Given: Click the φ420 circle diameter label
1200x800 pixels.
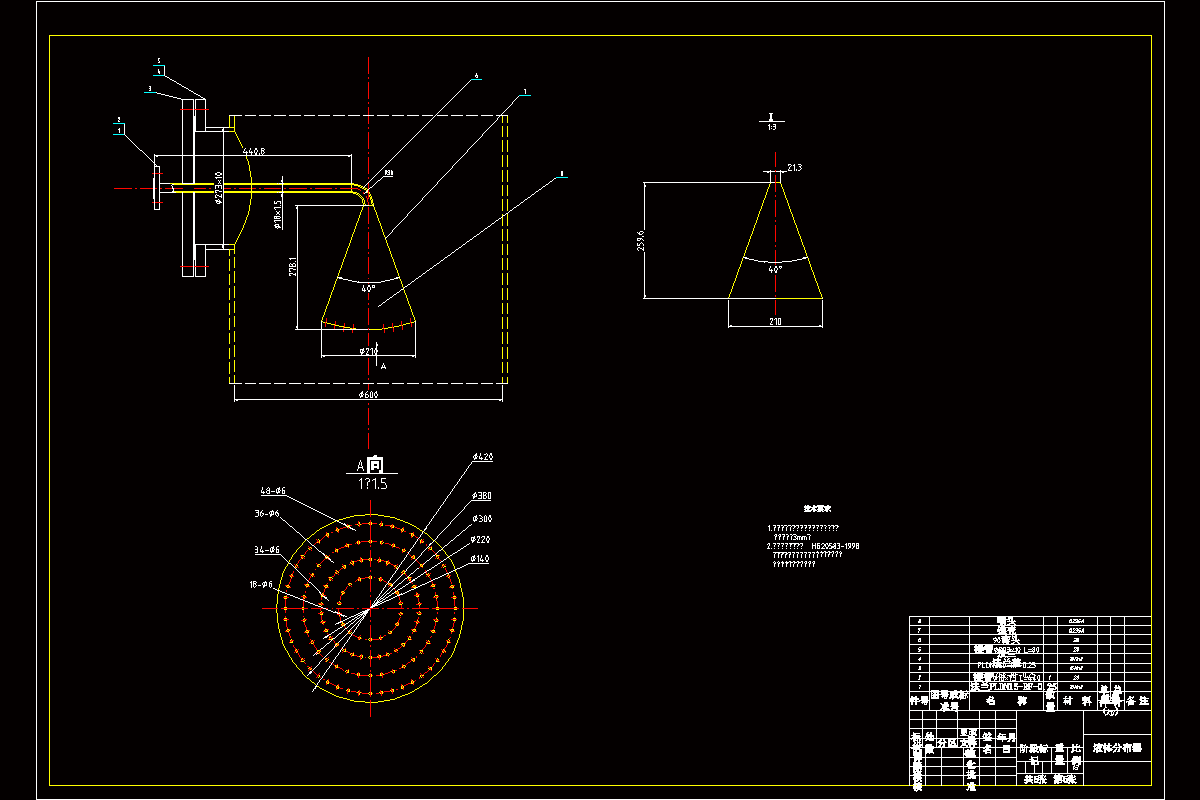Looking at the screenshot, I should click(x=482, y=457).
